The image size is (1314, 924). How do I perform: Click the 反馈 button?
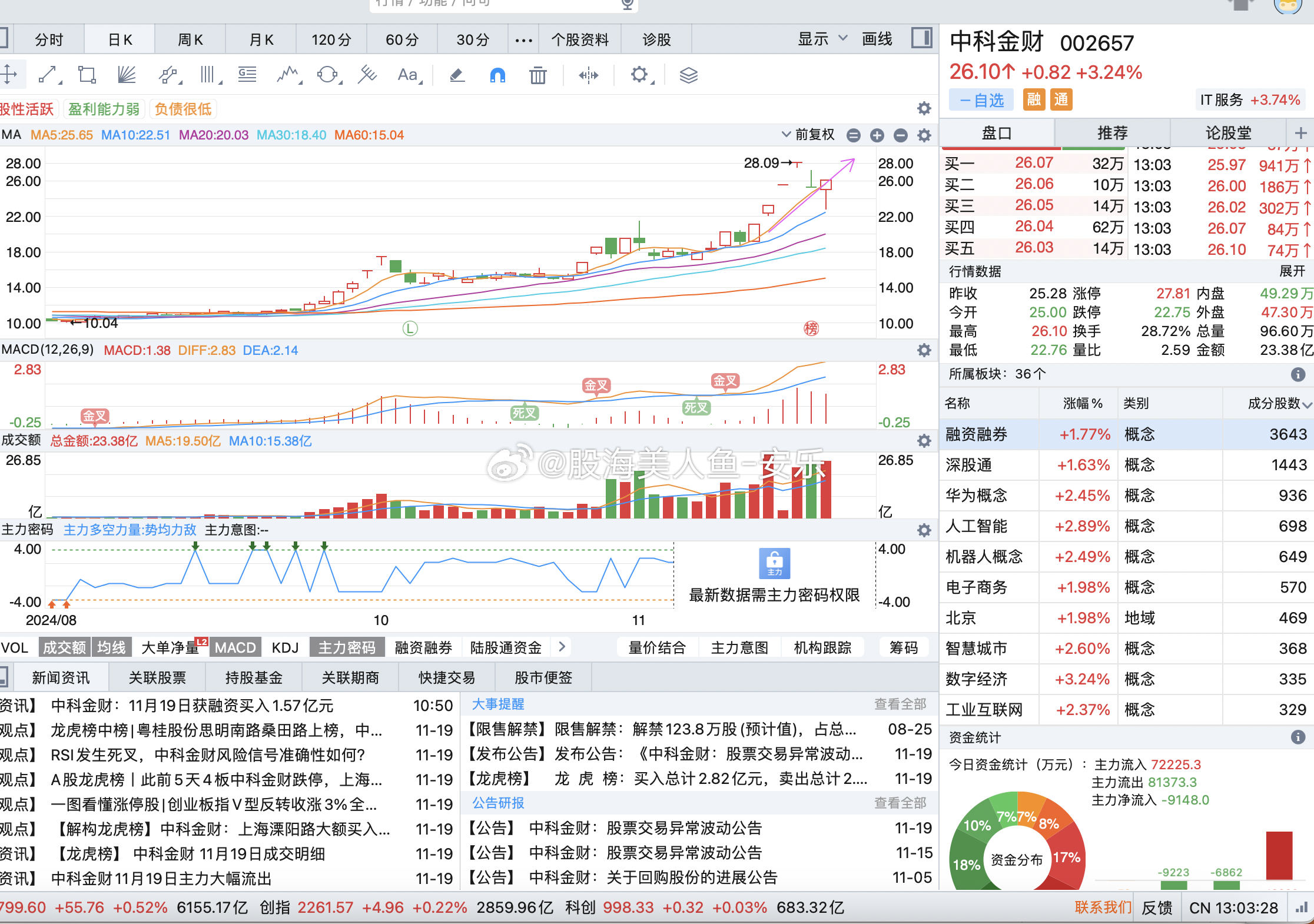(x=1157, y=908)
